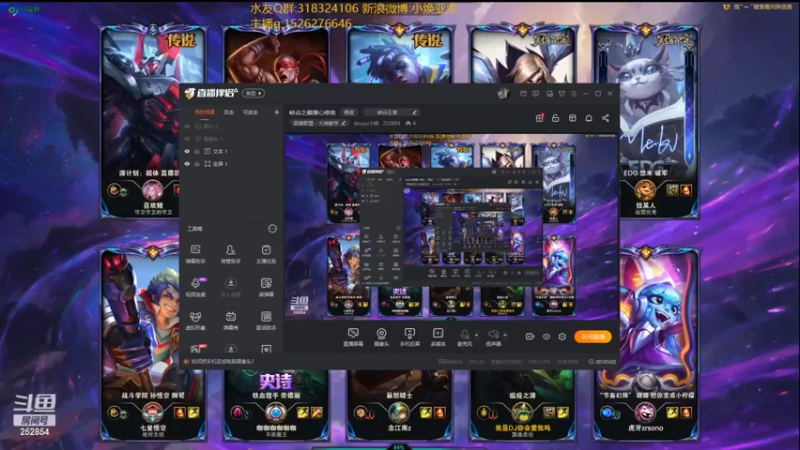Toggle visibility of the 文本 1 layer
The image size is (800, 450).
tap(187, 152)
